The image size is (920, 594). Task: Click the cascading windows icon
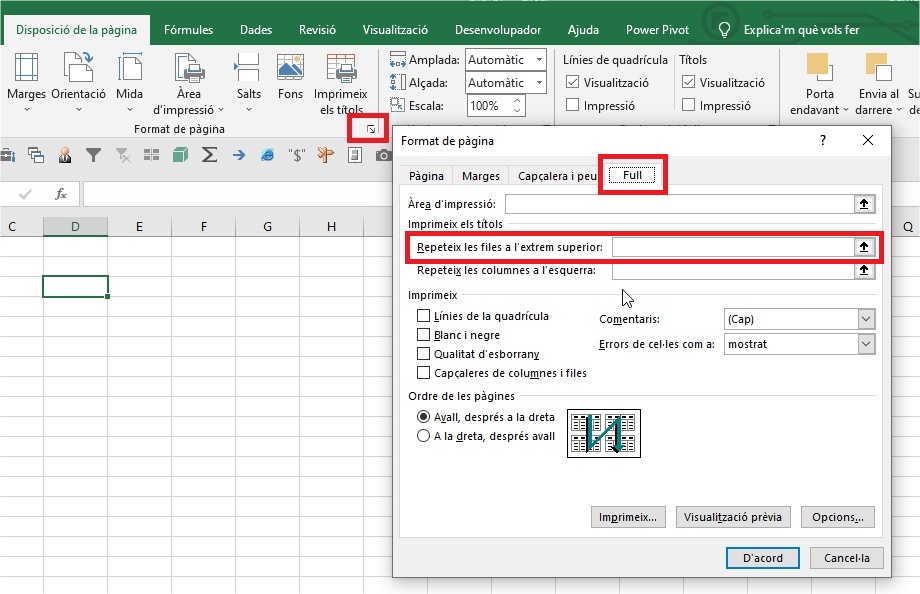[36, 155]
